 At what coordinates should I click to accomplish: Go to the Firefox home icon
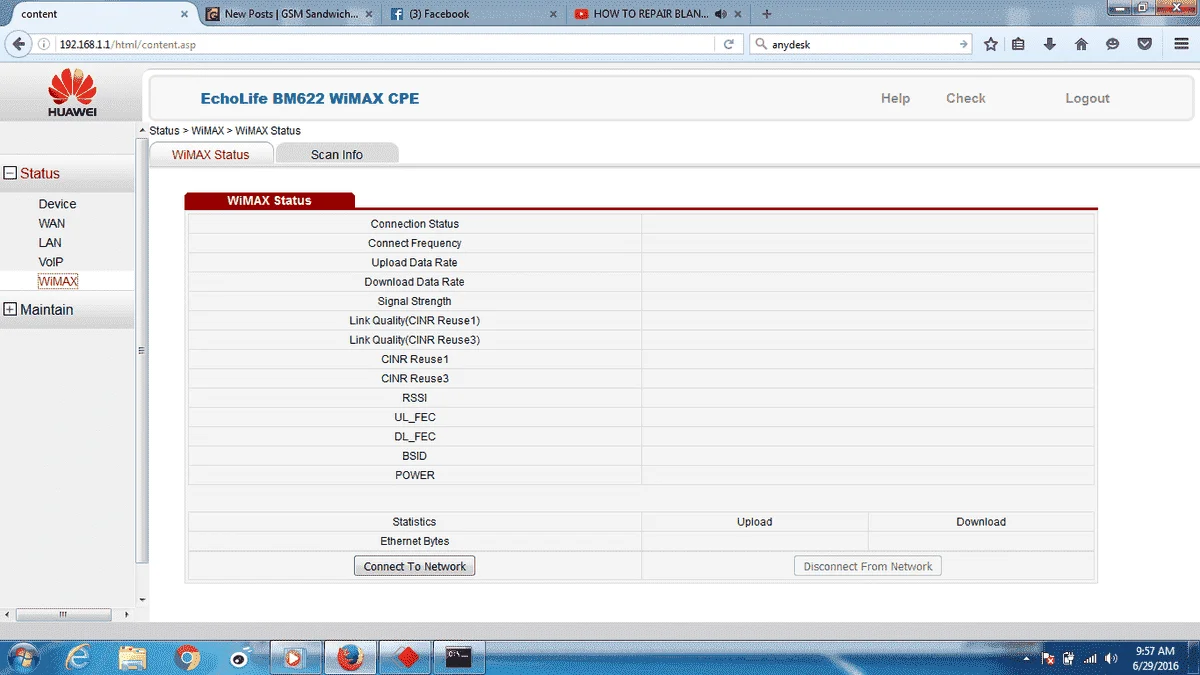click(x=1081, y=44)
